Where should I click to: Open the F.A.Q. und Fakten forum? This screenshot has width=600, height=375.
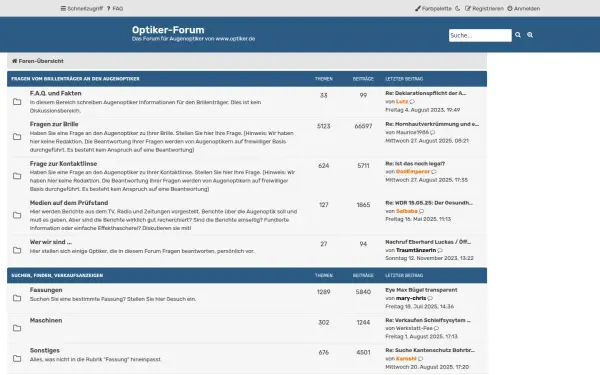(x=55, y=93)
